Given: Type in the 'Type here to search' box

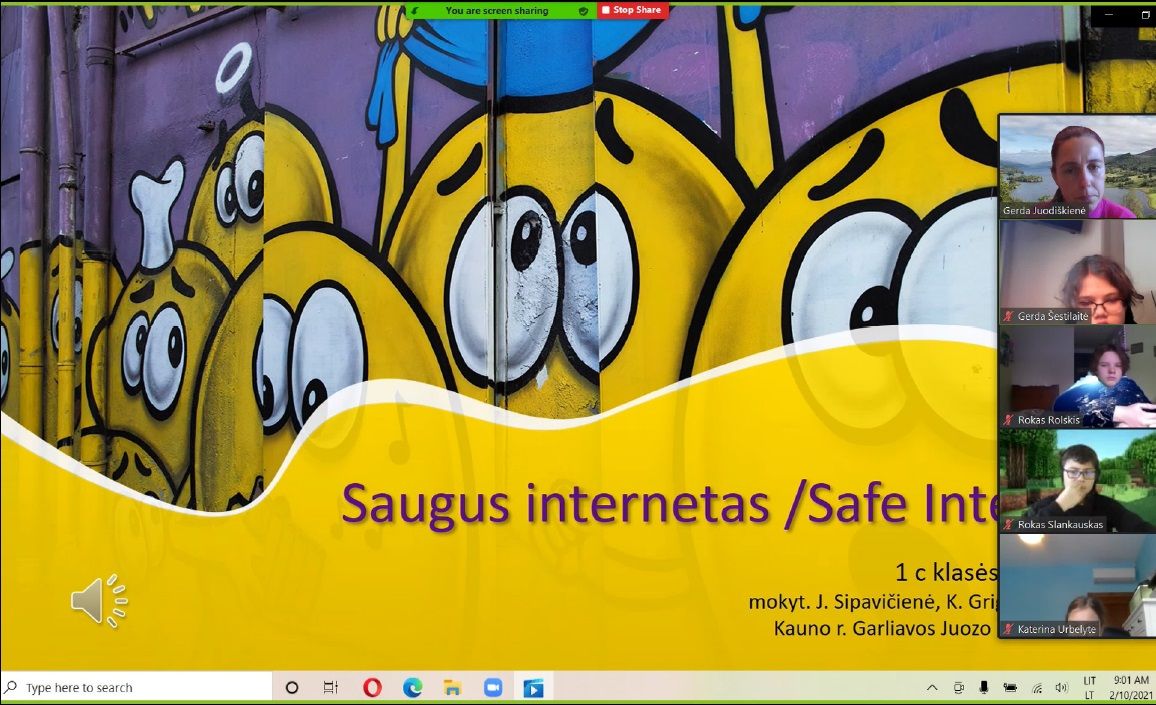Looking at the screenshot, I should [x=140, y=687].
